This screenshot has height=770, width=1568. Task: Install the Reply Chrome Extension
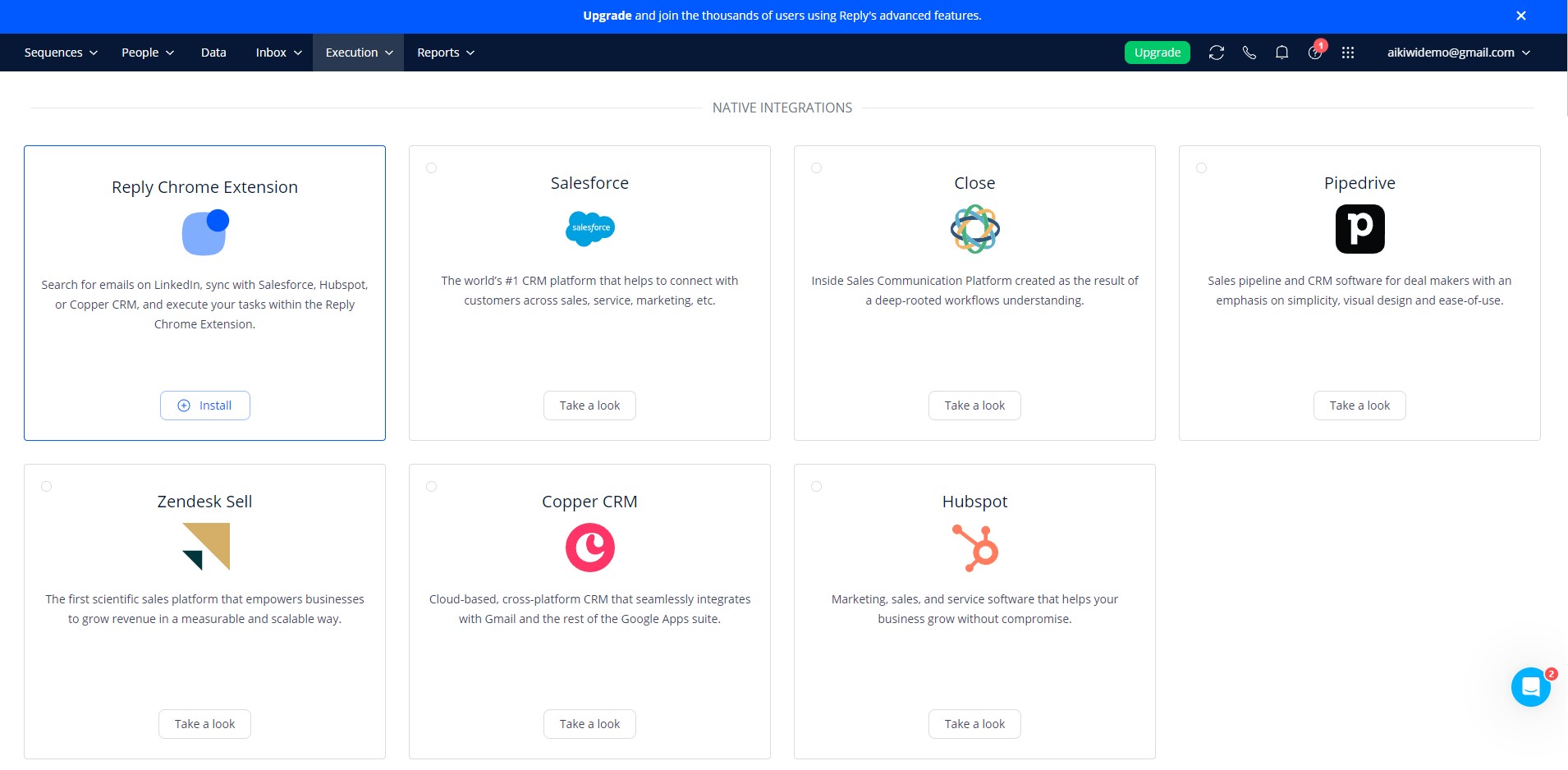(205, 406)
